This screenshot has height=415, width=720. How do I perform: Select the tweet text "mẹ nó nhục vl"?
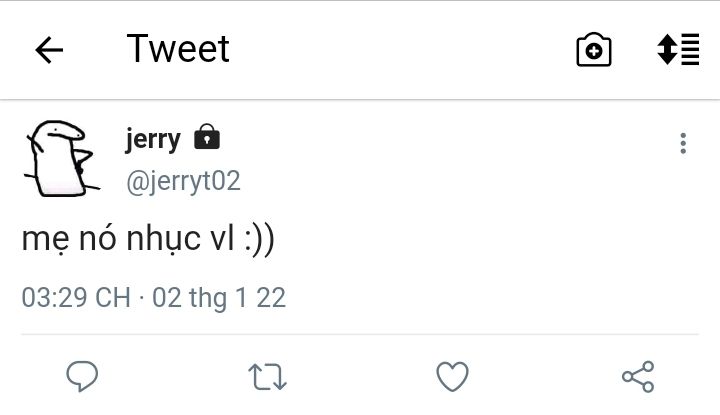click(127, 241)
